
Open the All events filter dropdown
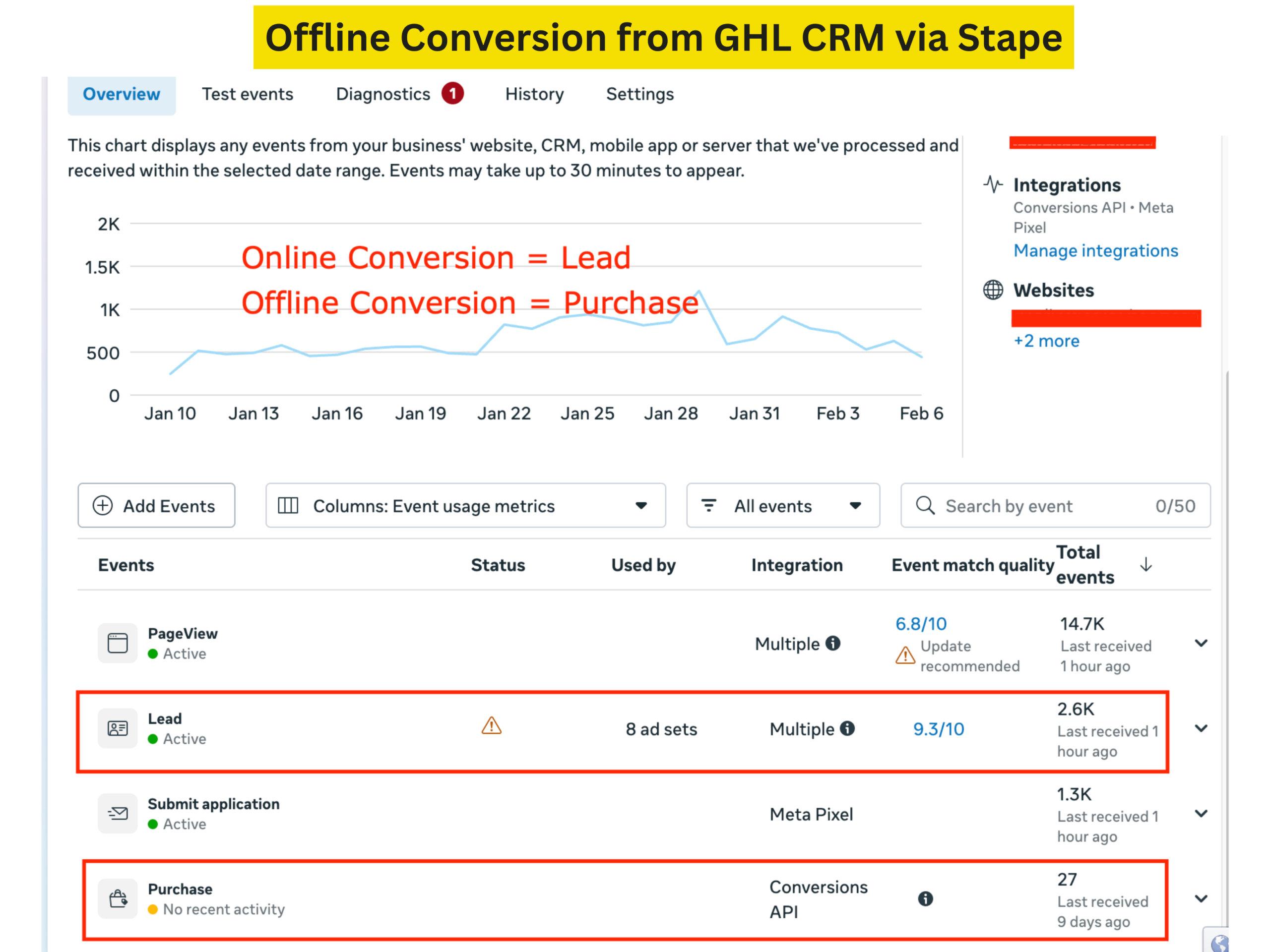click(782, 506)
